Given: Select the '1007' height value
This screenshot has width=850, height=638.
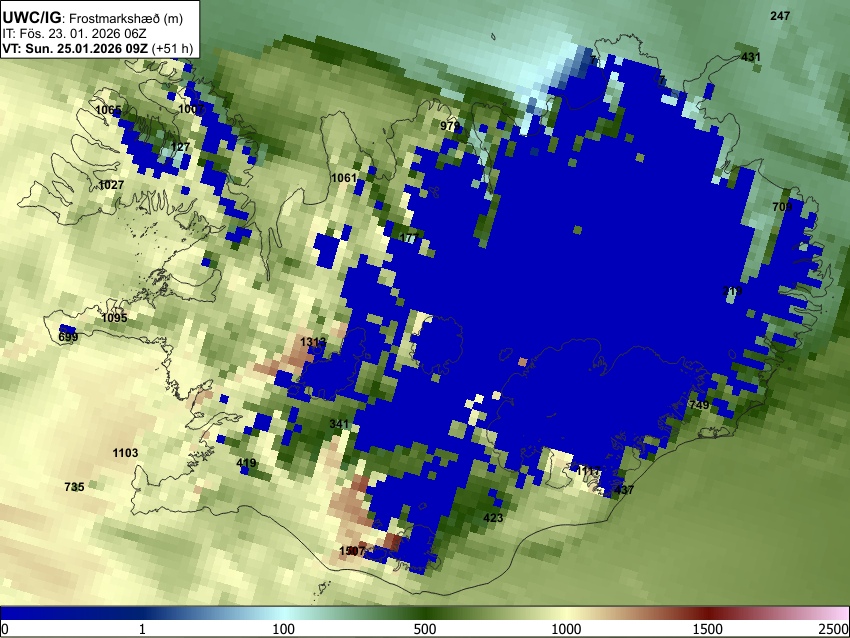Looking at the screenshot, I should tap(191, 109).
